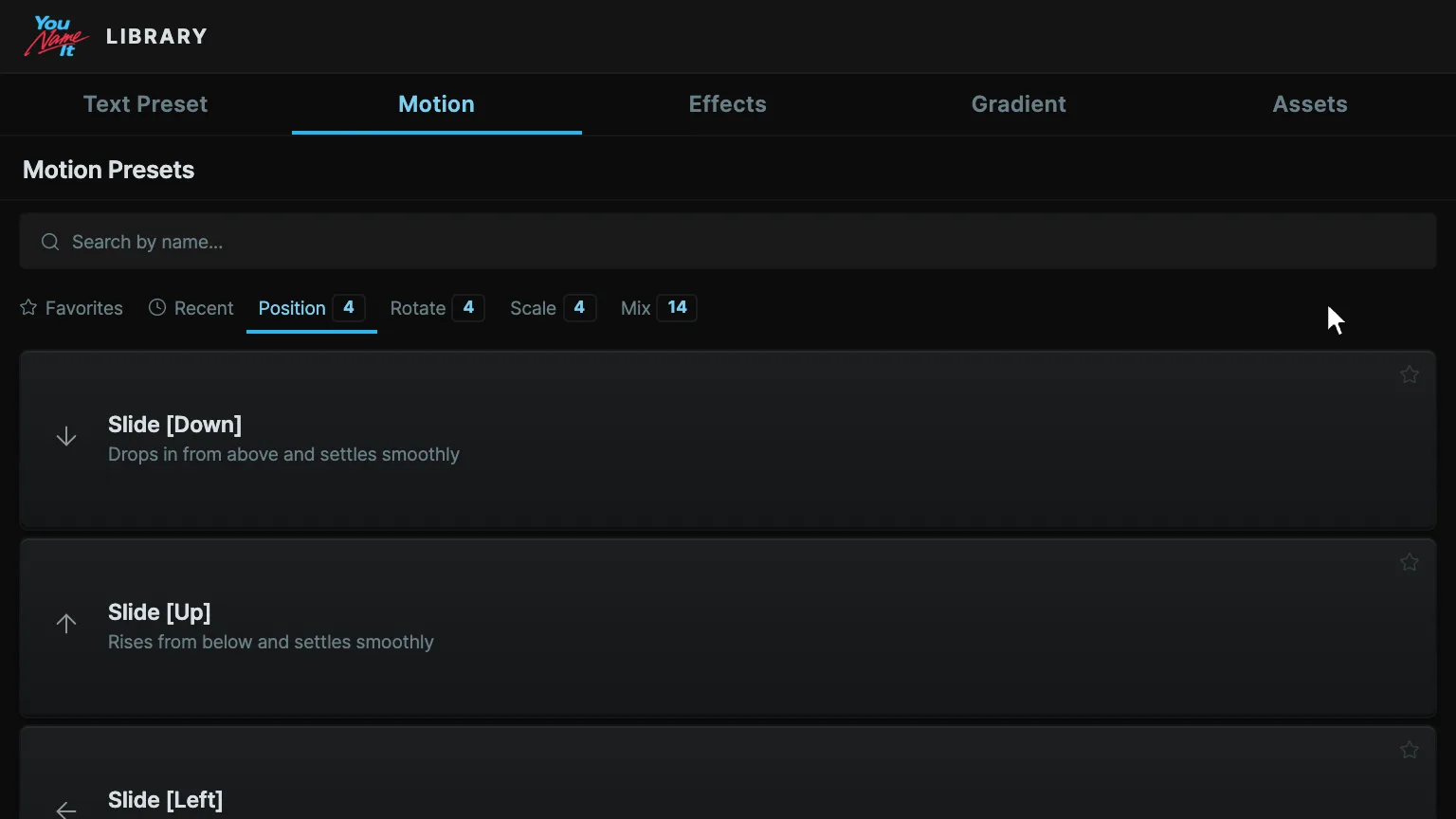1456x819 pixels.
Task: Open the Gradient tab
Action: tap(1019, 104)
